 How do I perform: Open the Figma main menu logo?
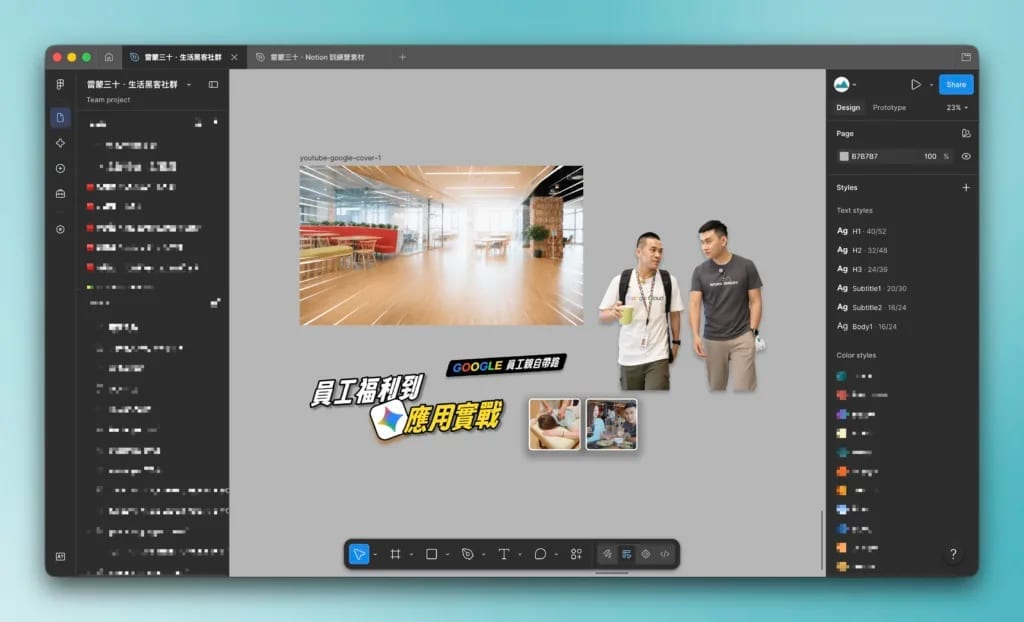(60, 84)
